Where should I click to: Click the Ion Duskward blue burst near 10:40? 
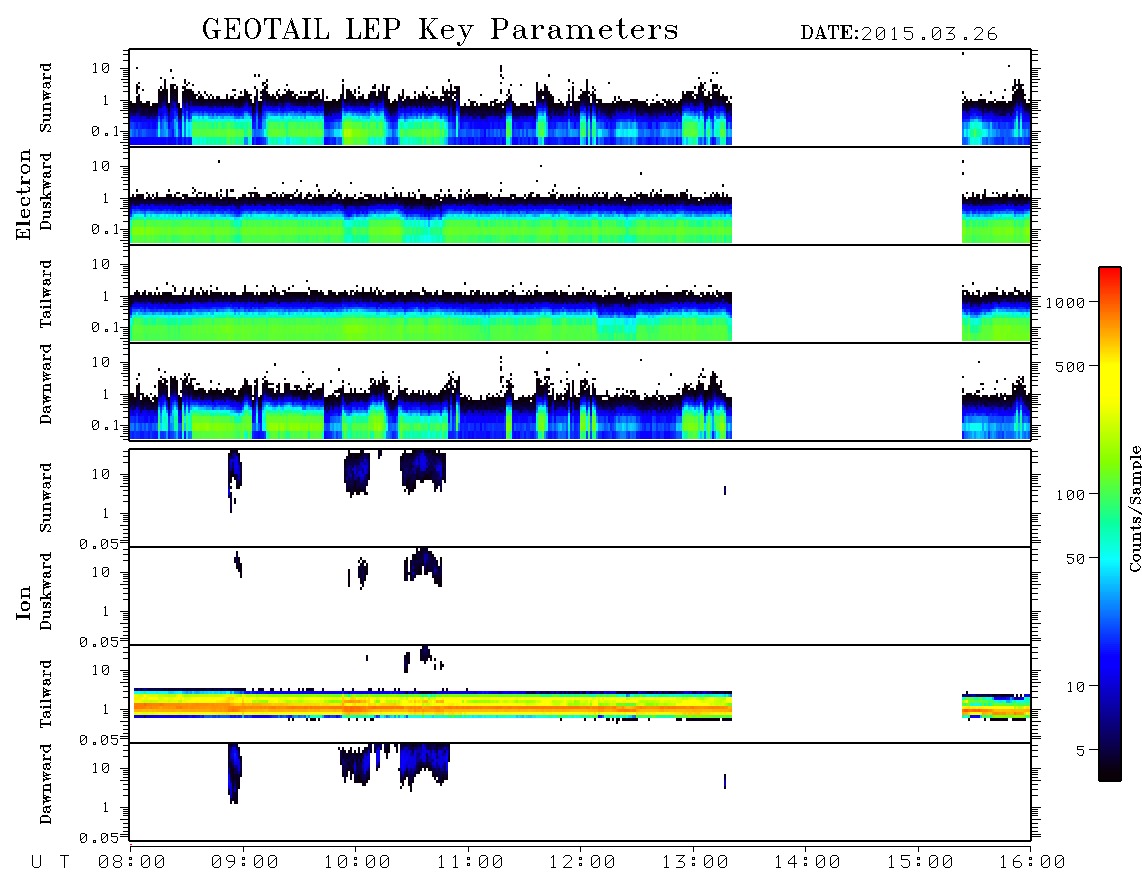click(424, 565)
